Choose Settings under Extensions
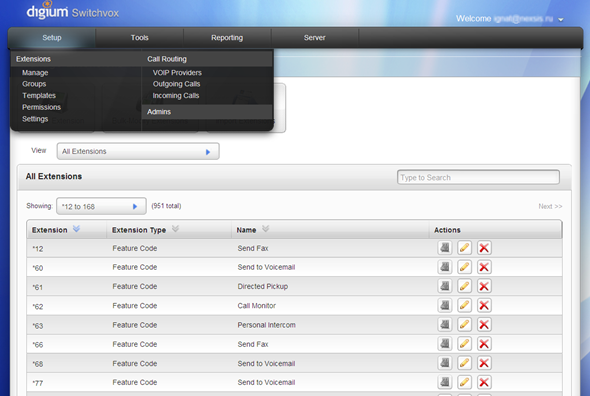Viewport: 590px width, 396px height. (35, 119)
